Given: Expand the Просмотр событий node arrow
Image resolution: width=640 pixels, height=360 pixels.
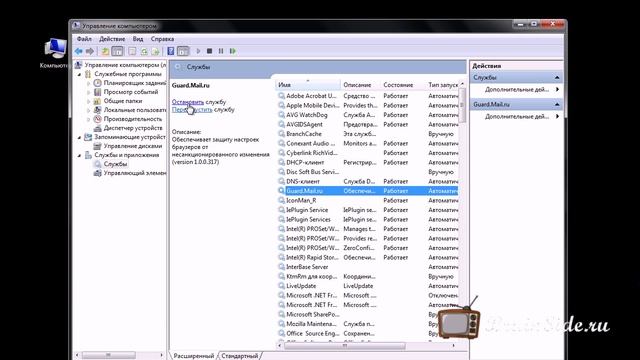Looking at the screenshot, I should click(89, 92).
